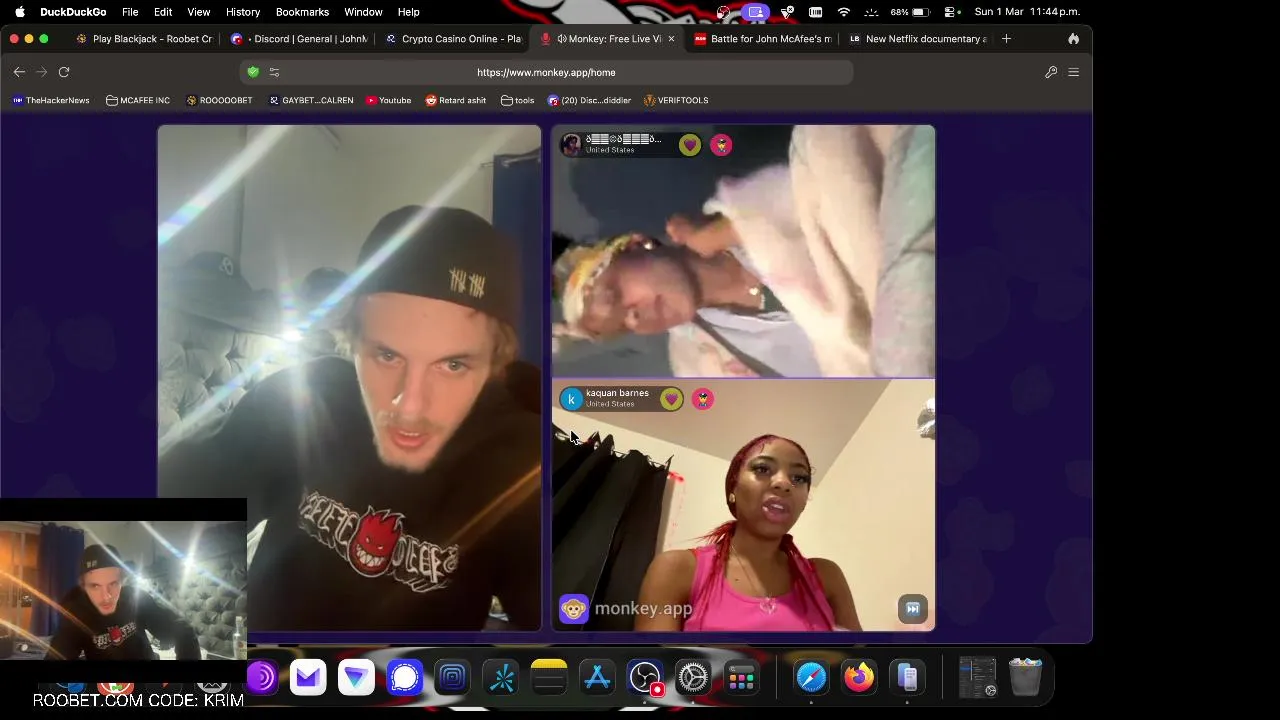Send heart to kaquan barnes
Image resolution: width=1280 pixels, height=720 pixels.
pos(671,399)
